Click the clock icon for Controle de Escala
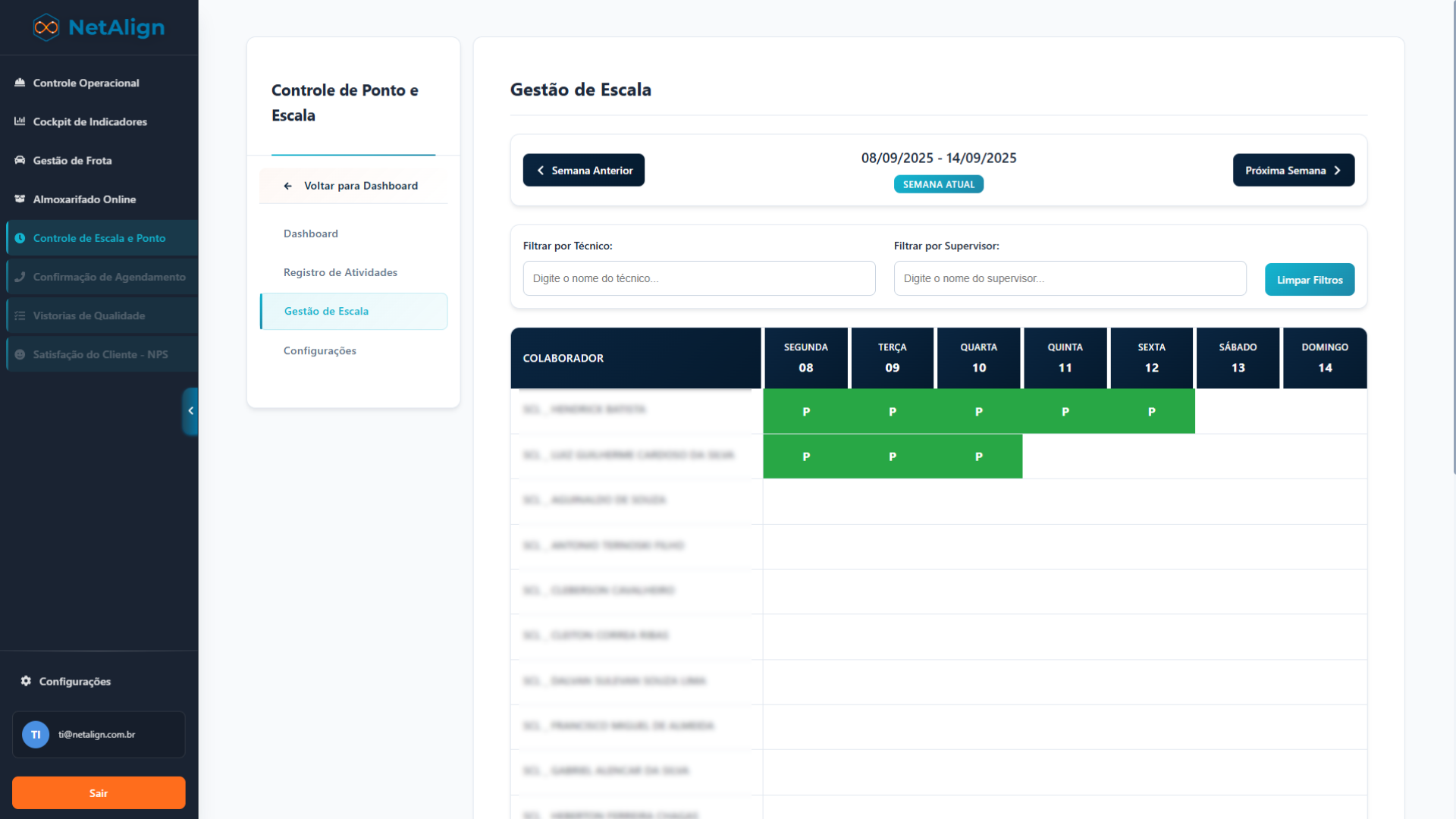 pyautogui.click(x=20, y=238)
